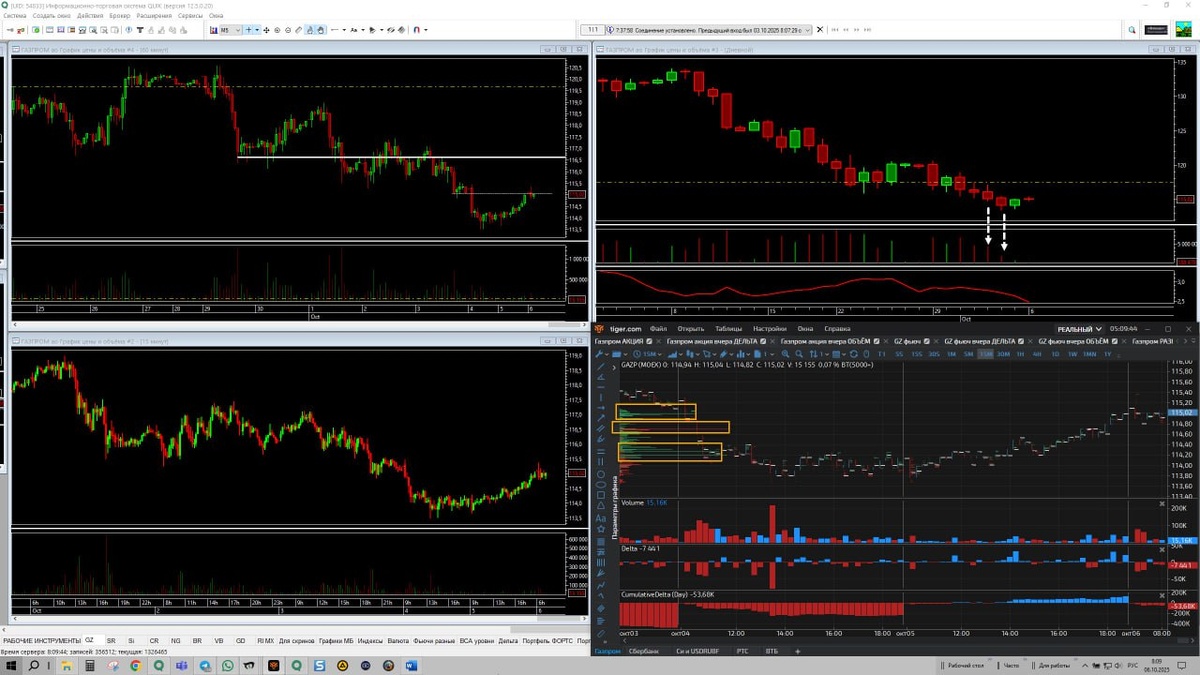Switch to the Портфель ФОРТС tab in QUIK
This screenshot has height=675, width=1200.
pyautogui.click(x=548, y=640)
